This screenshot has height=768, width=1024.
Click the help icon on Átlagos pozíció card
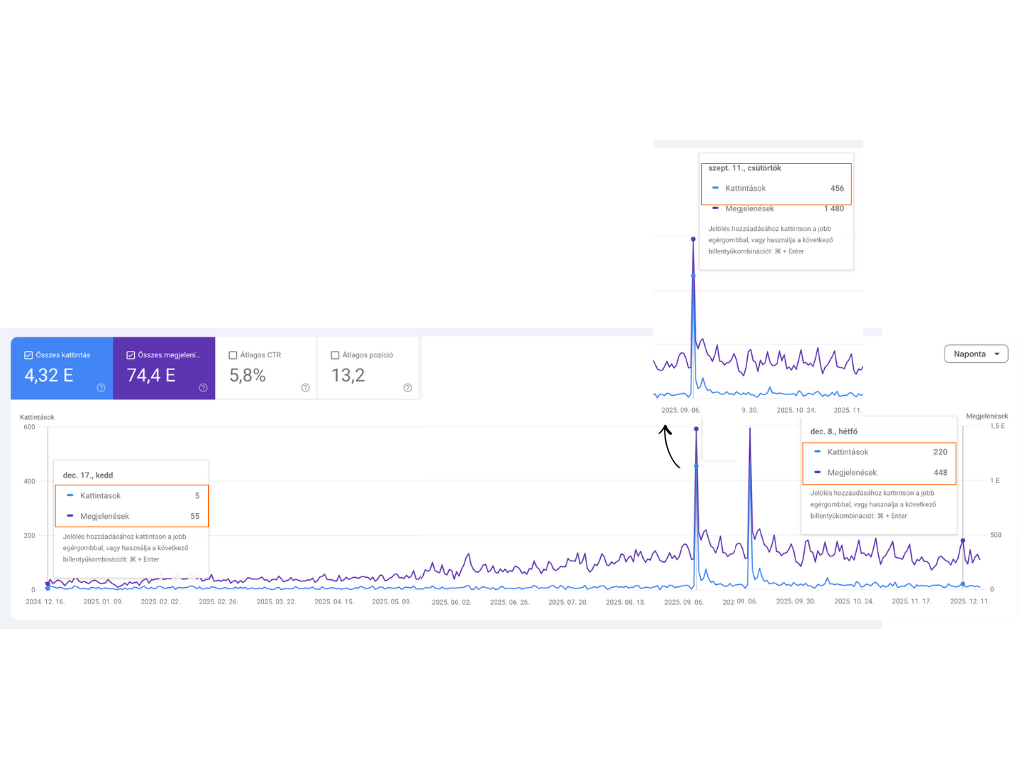coord(407,386)
